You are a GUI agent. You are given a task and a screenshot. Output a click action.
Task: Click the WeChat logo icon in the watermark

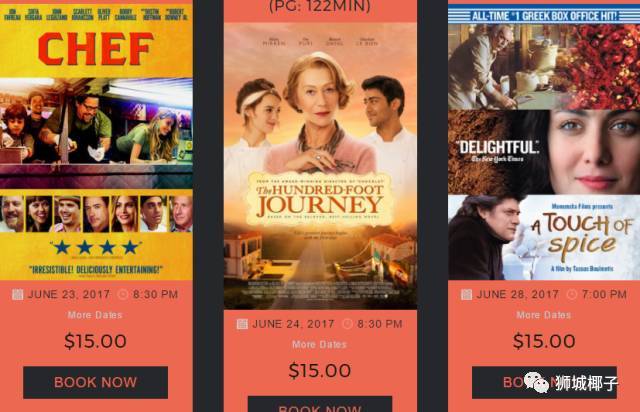point(537,382)
